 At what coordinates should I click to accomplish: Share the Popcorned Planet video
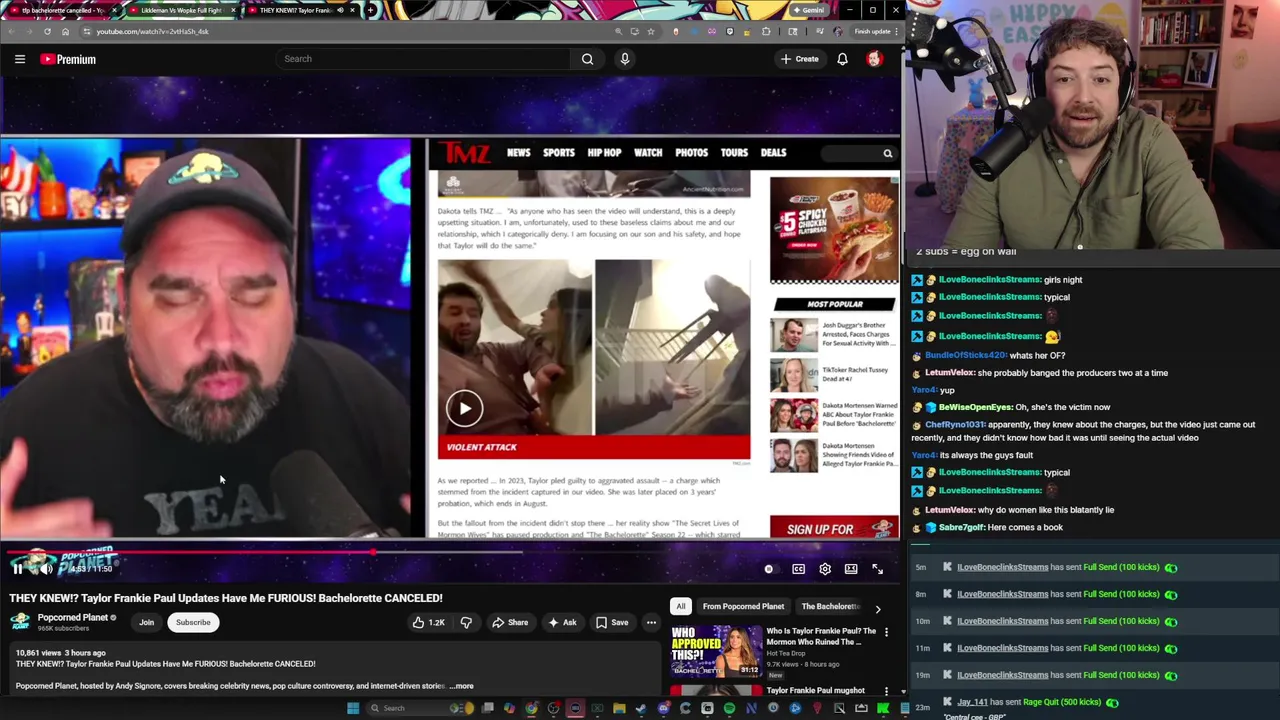point(509,622)
